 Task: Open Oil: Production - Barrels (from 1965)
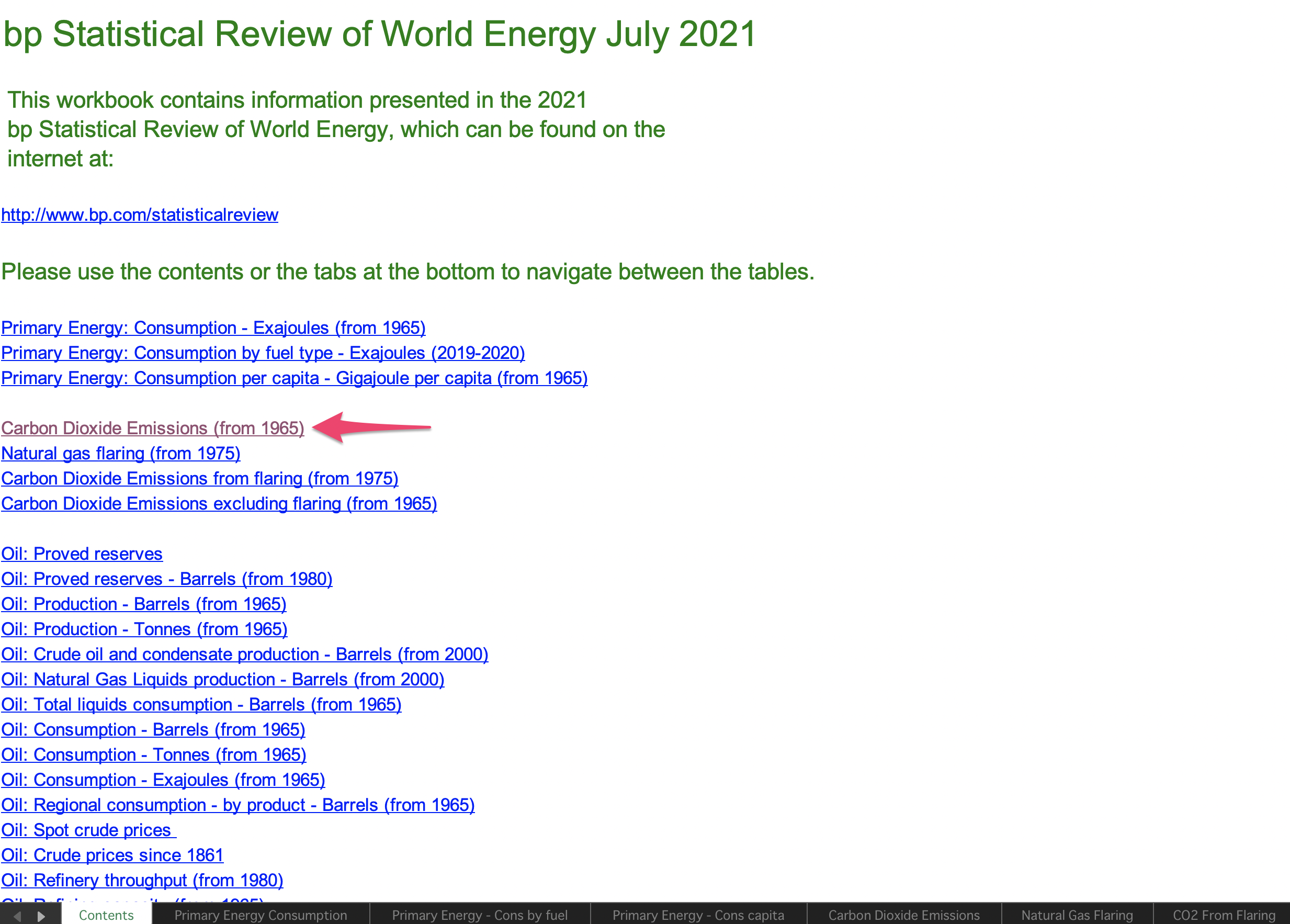(144, 604)
